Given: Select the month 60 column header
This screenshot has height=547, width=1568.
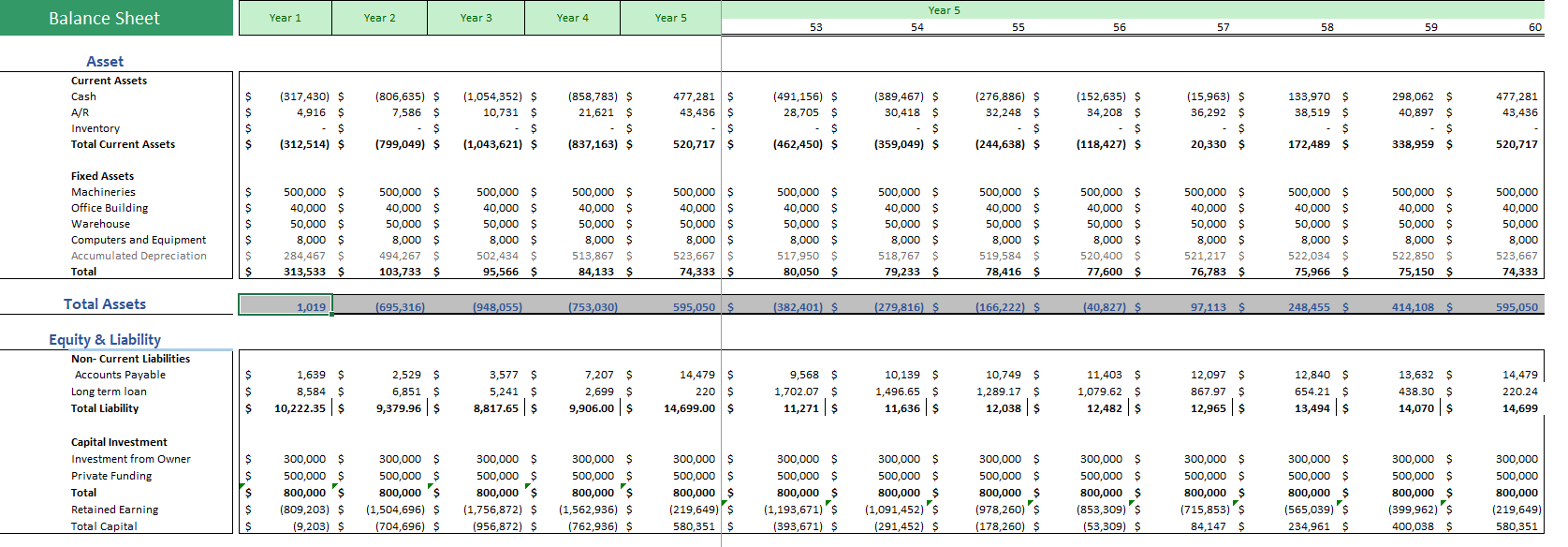Looking at the screenshot, I should click(x=1535, y=27).
